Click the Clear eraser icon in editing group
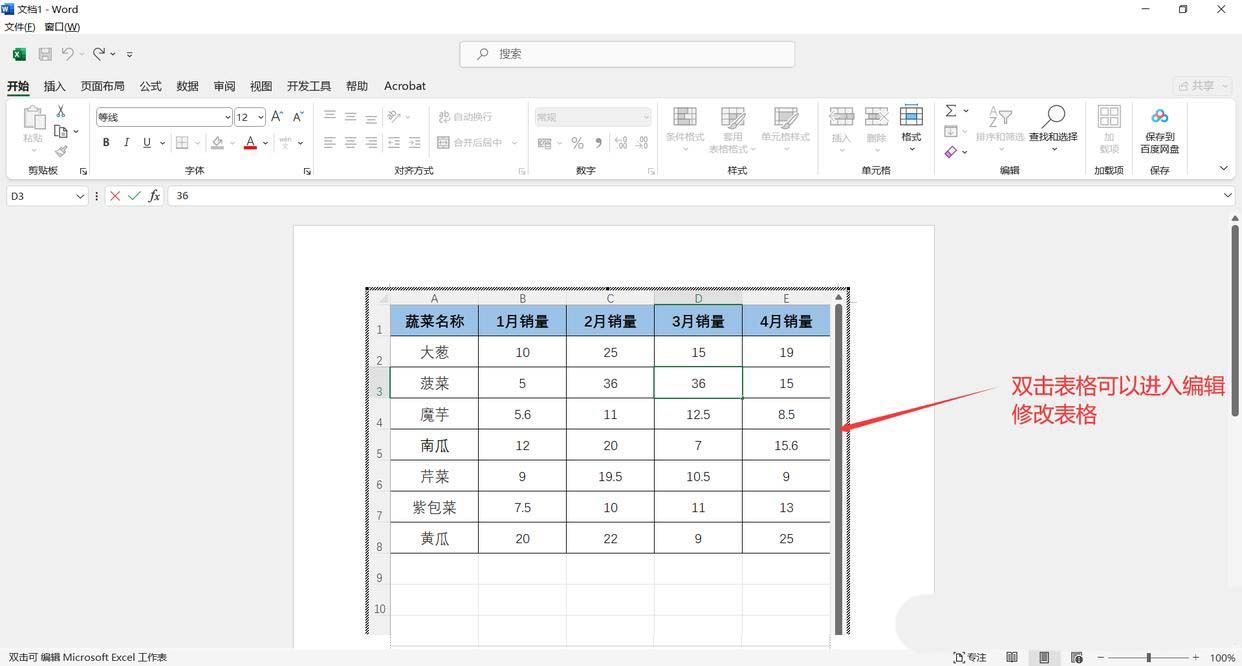Image resolution: width=1242 pixels, height=666 pixels. (951, 152)
